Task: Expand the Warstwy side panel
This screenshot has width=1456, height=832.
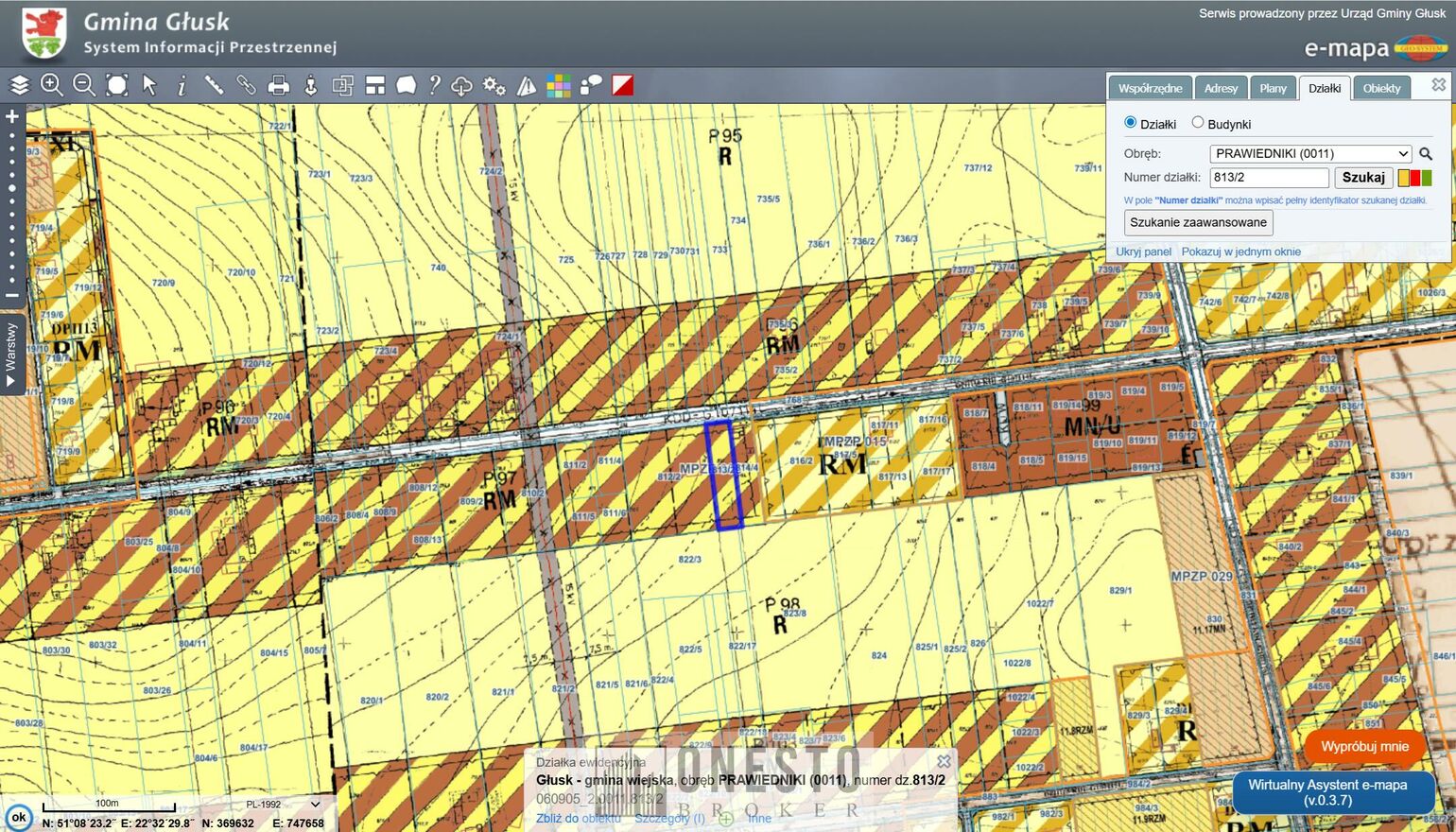Action: (x=11, y=355)
